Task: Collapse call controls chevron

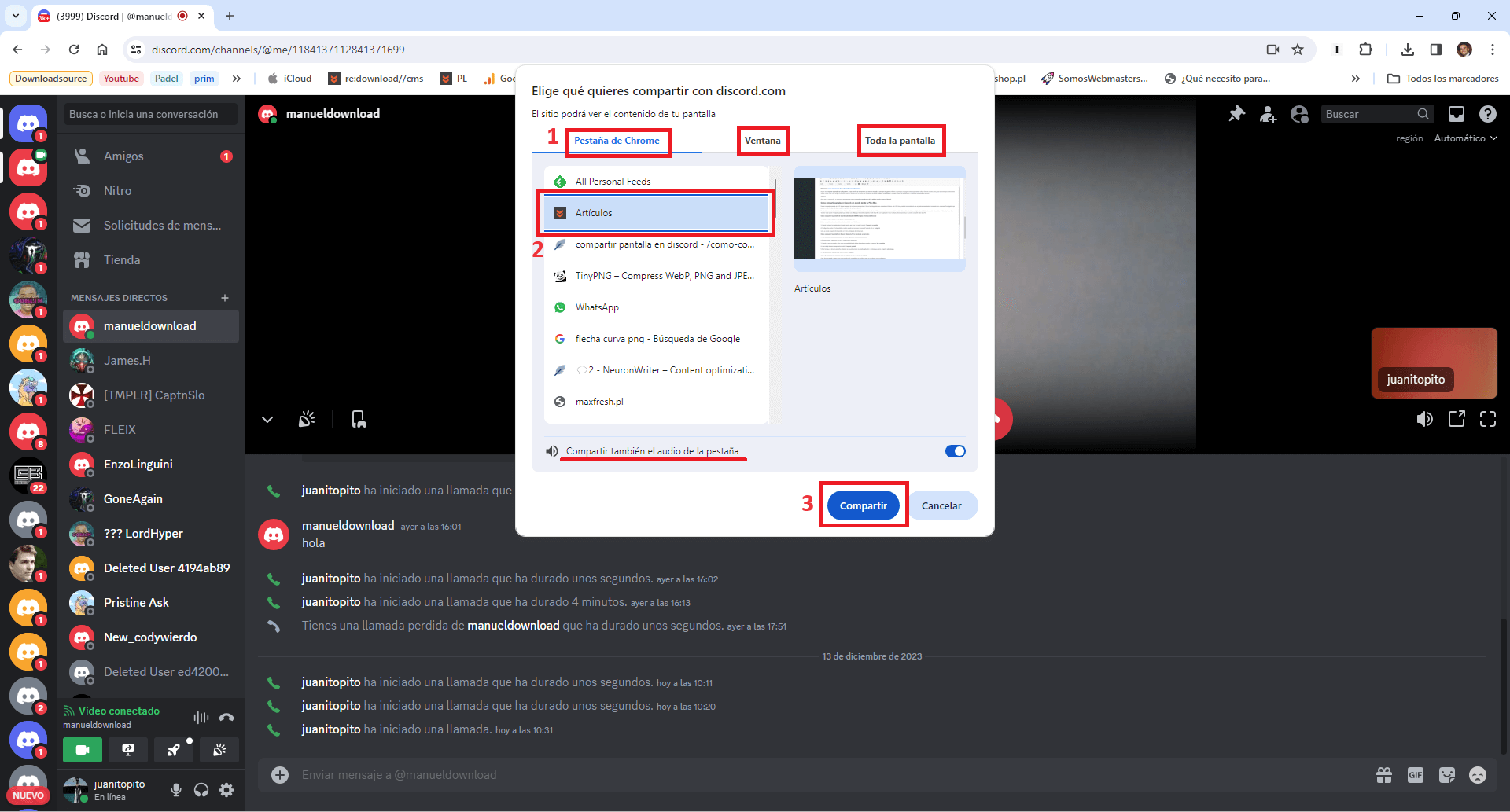Action: click(x=267, y=420)
